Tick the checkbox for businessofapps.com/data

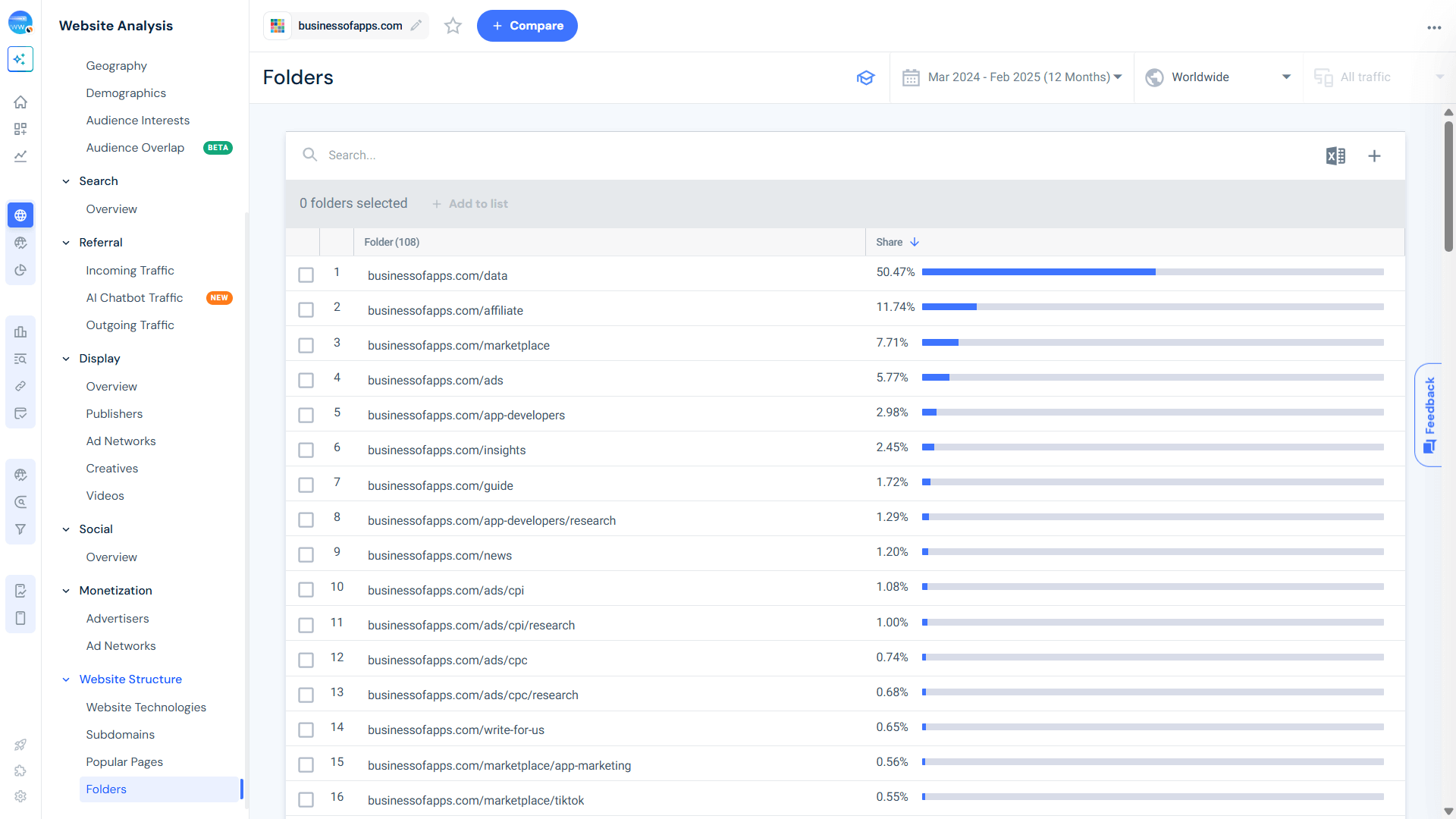[306, 275]
